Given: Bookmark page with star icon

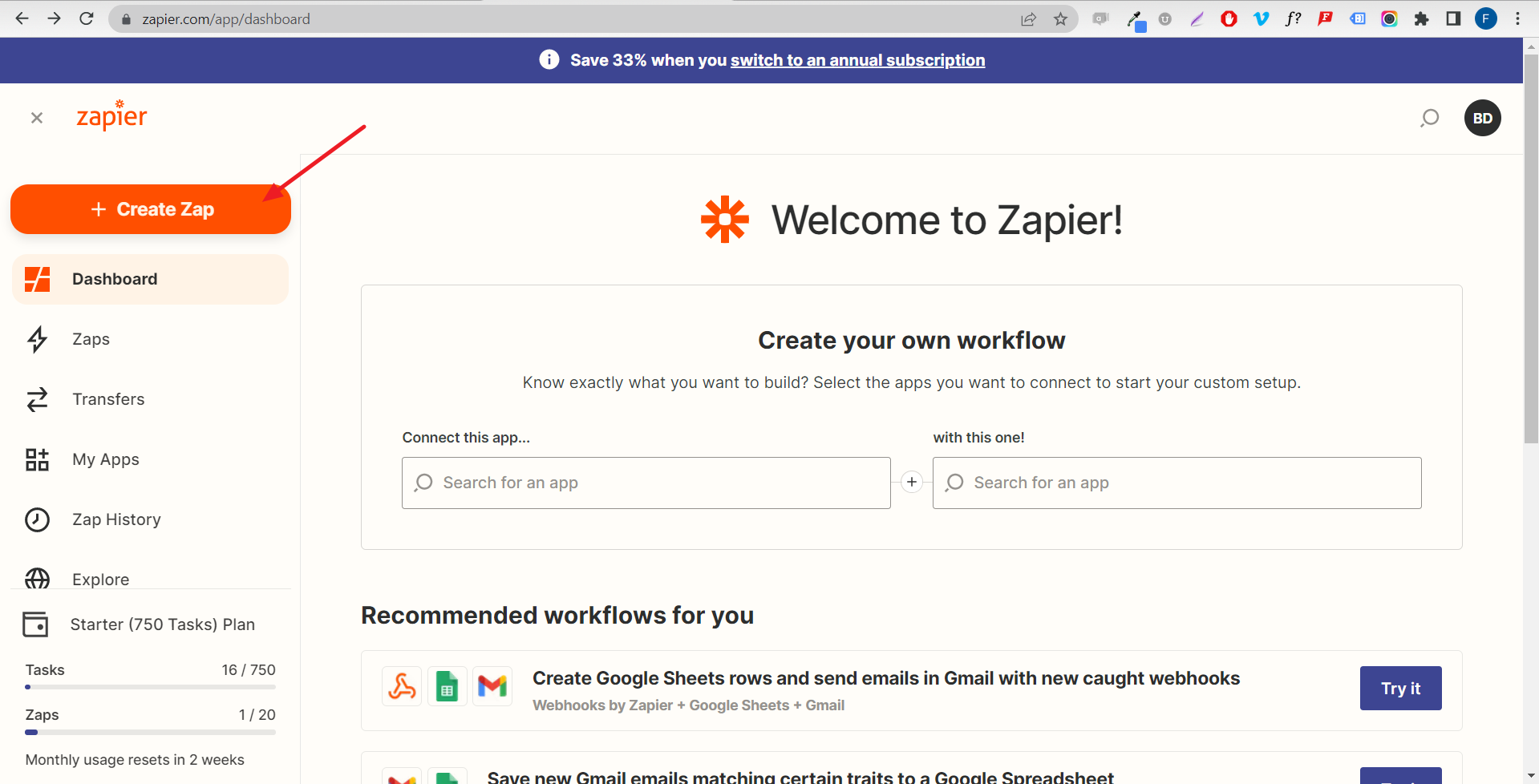Looking at the screenshot, I should click(1060, 19).
